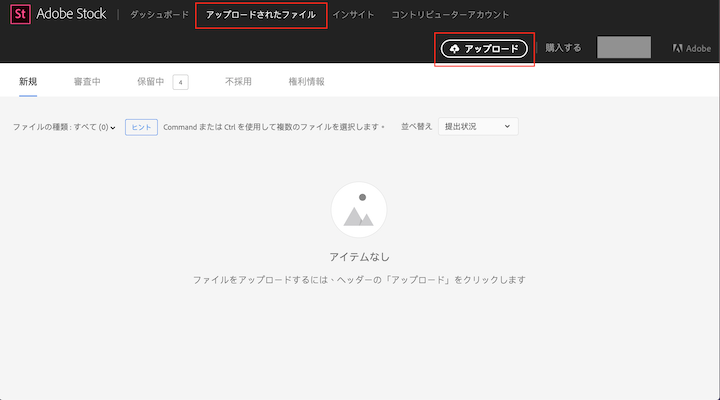The width and height of the screenshot is (720, 400).
Task: Click the Adobe logo at the top right
Action: click(x=692, y=48)
